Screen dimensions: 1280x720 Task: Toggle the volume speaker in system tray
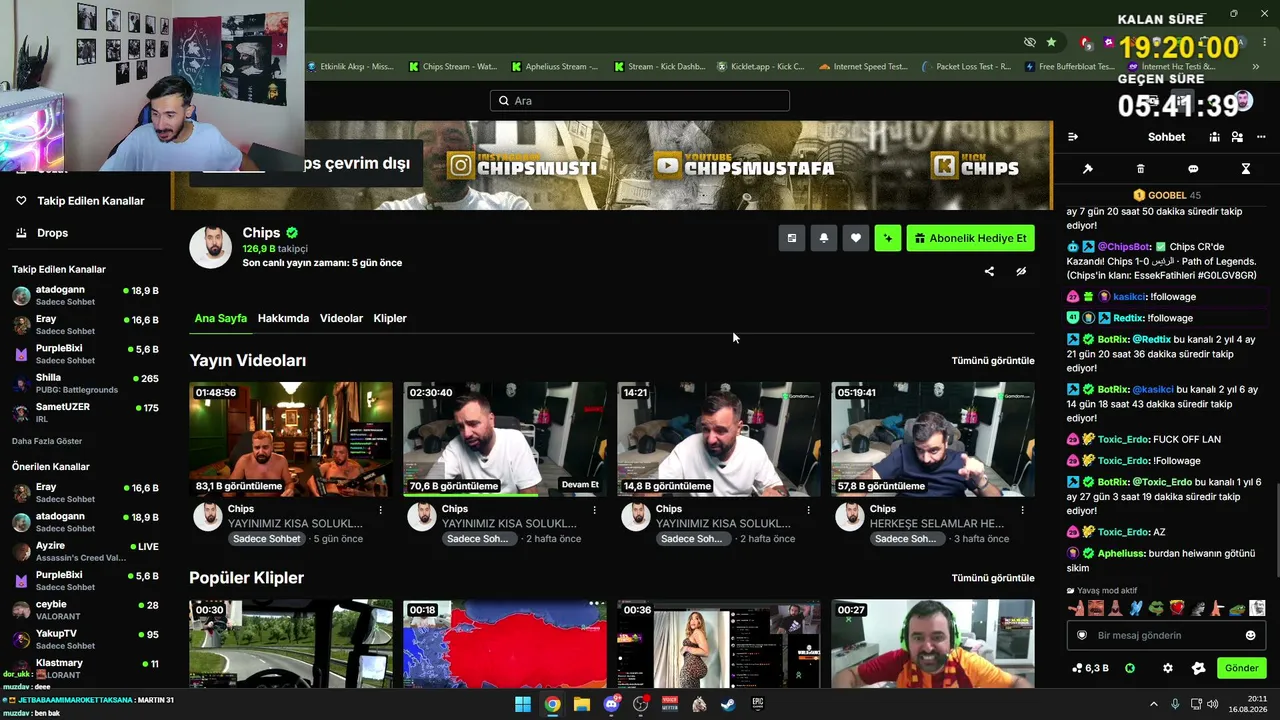click(x=1212, y=704)
